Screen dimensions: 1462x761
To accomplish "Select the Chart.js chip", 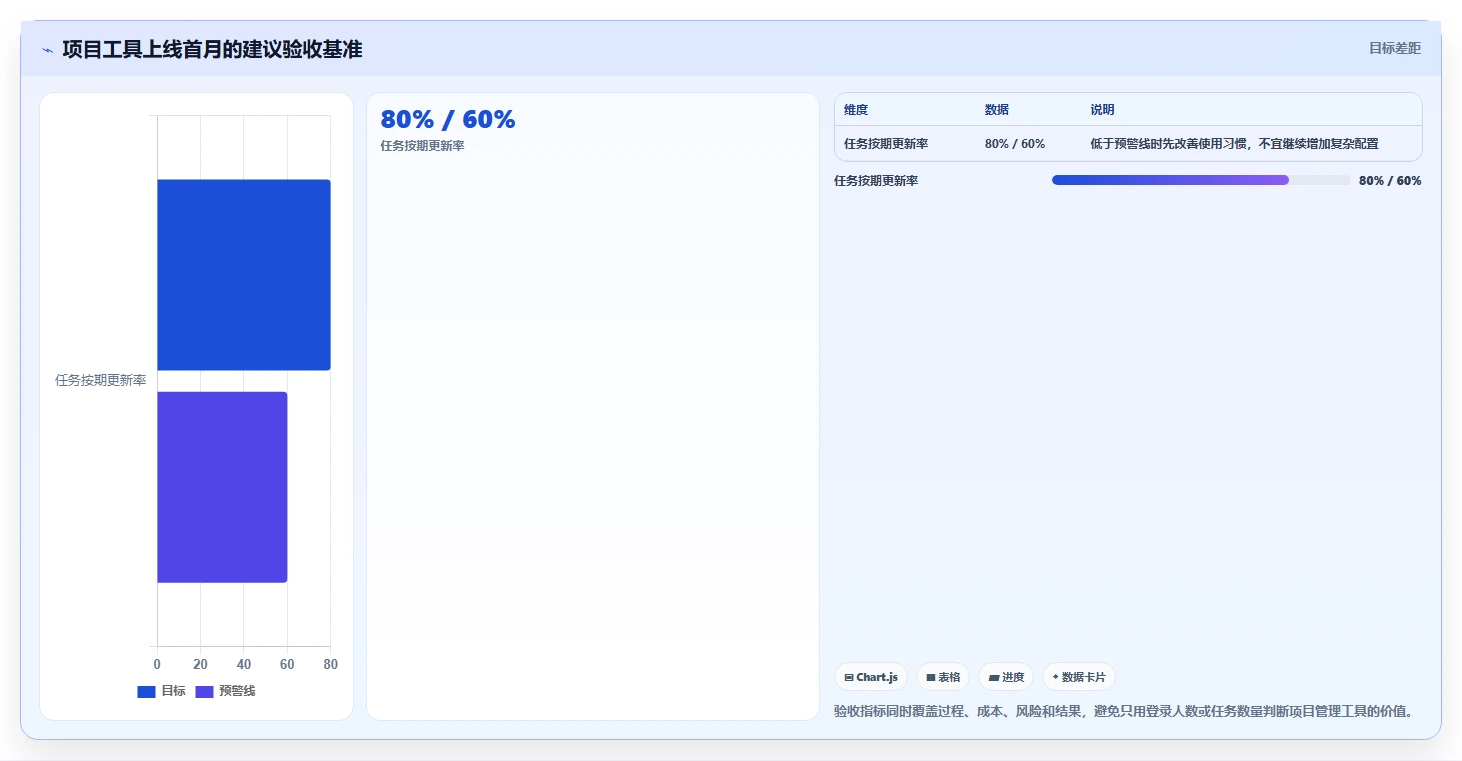I will [871, 677].
